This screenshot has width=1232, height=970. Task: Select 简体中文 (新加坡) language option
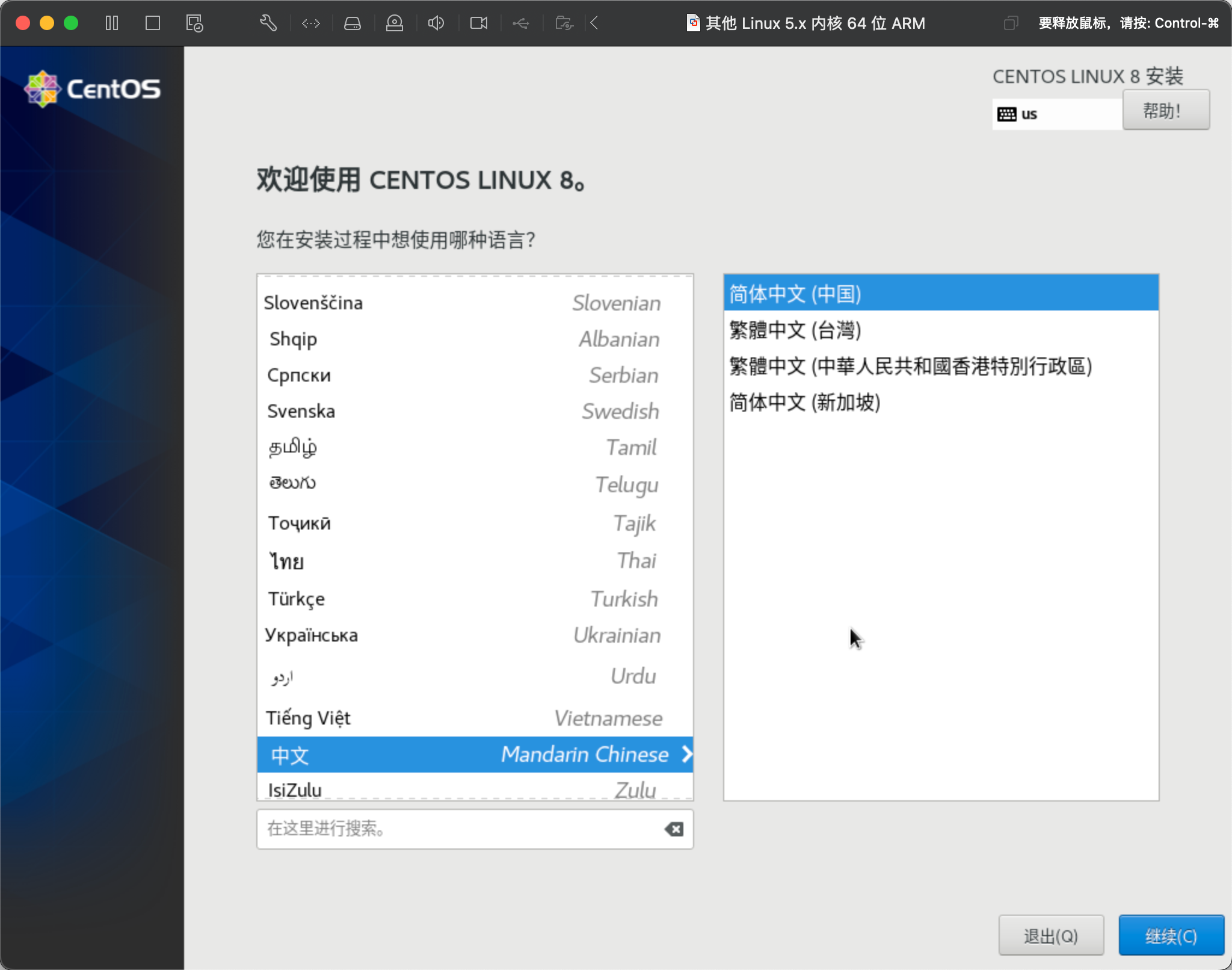tap(807, 402)
